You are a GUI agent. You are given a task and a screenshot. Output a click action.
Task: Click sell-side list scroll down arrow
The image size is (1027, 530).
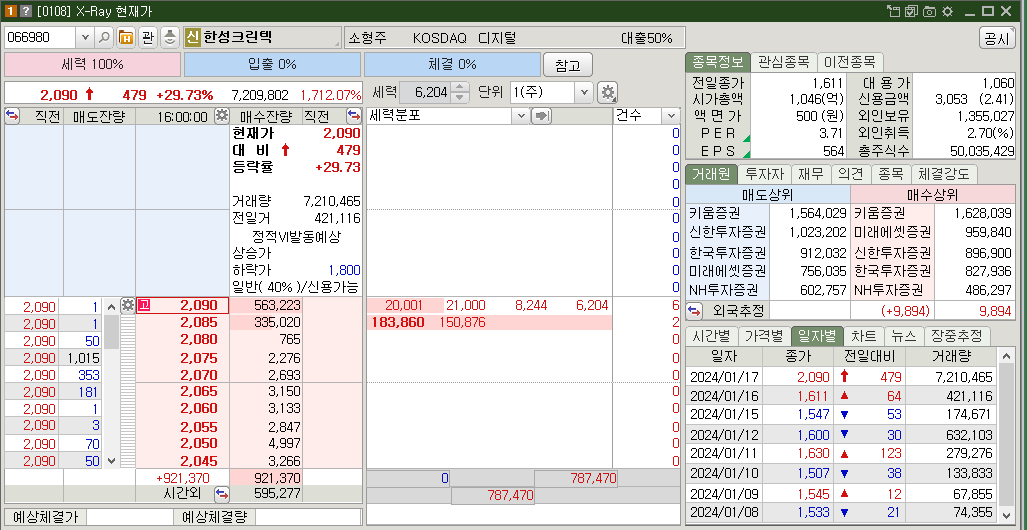point(111,461)
